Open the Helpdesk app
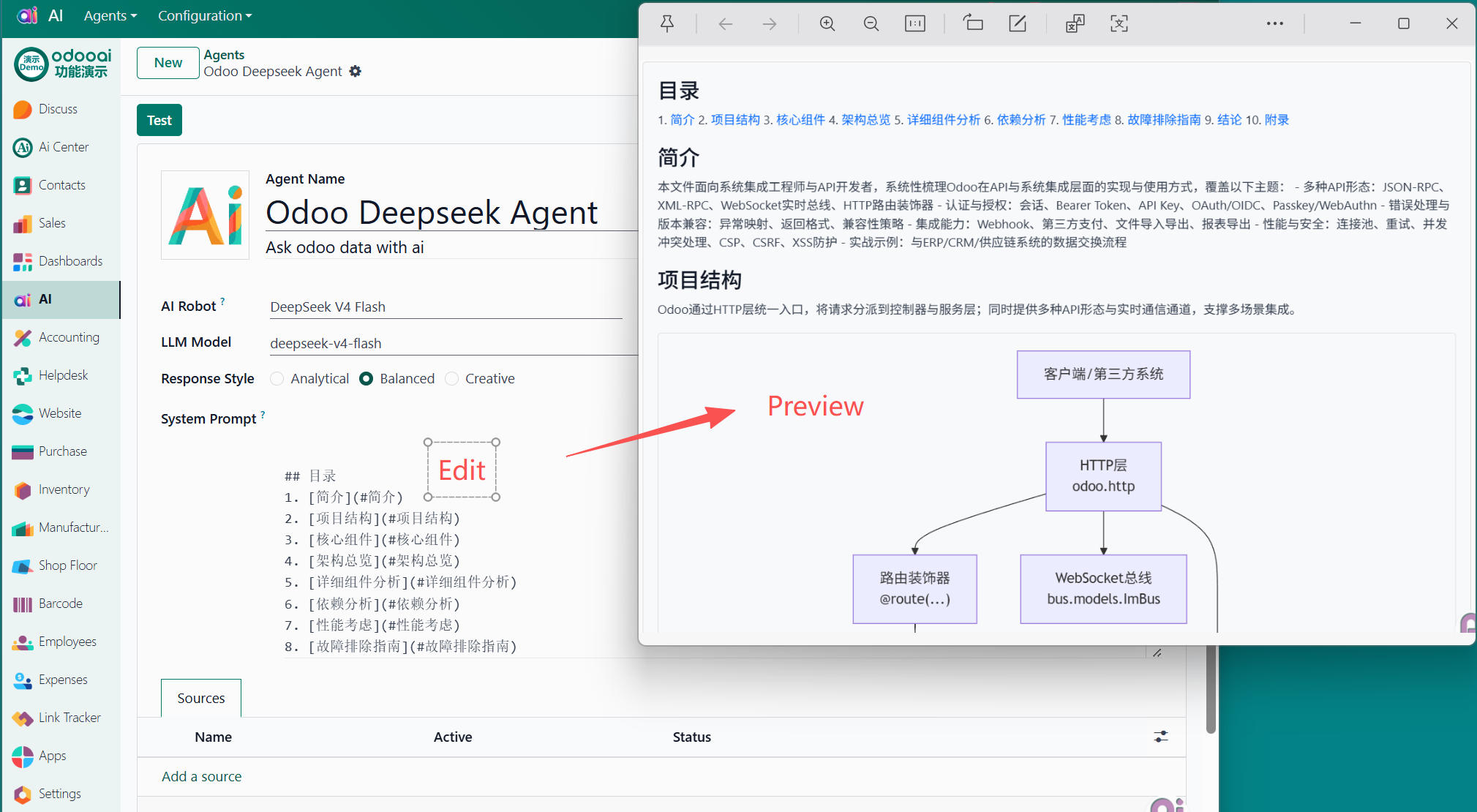Image resolution: width=1477 pixels, height=812 pixels. [x=61, y=375]
